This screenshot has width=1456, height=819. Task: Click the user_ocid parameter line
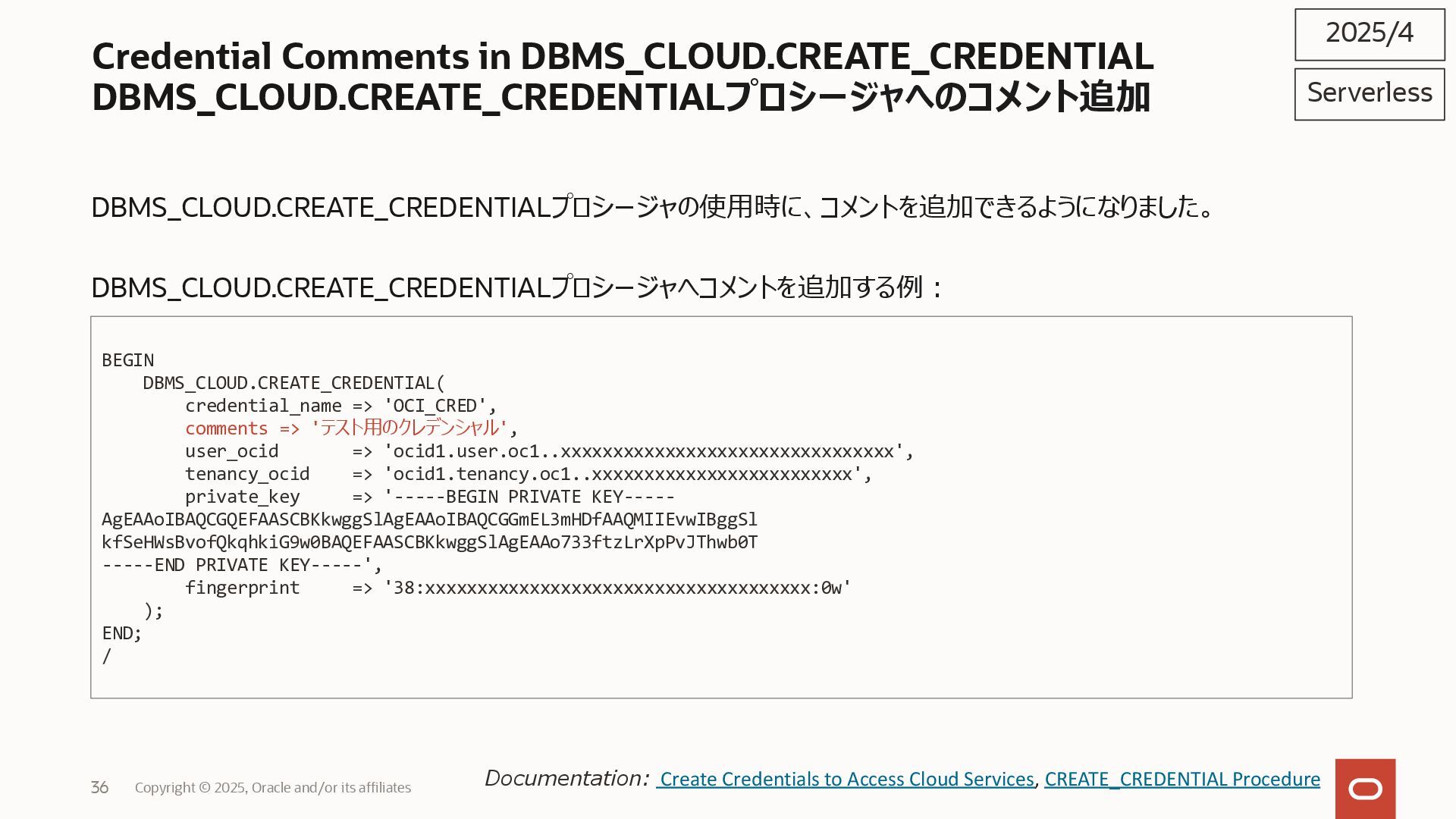click(x=549, y=451)
